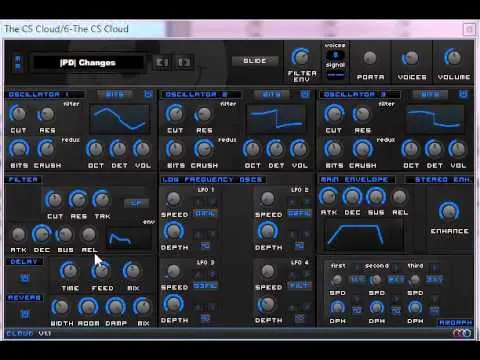This screenshot has width=480, height=360.
Task: Click the Oscillator 2 saw waveform display
Action: [276, 119]
